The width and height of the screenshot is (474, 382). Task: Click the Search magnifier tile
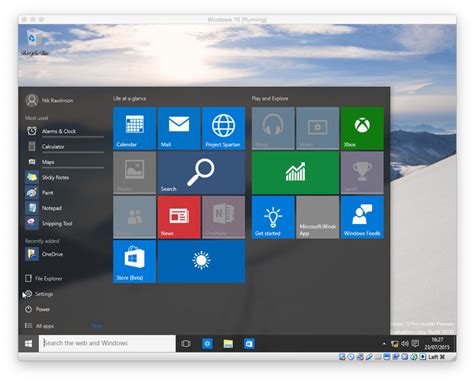click(201, 173)
